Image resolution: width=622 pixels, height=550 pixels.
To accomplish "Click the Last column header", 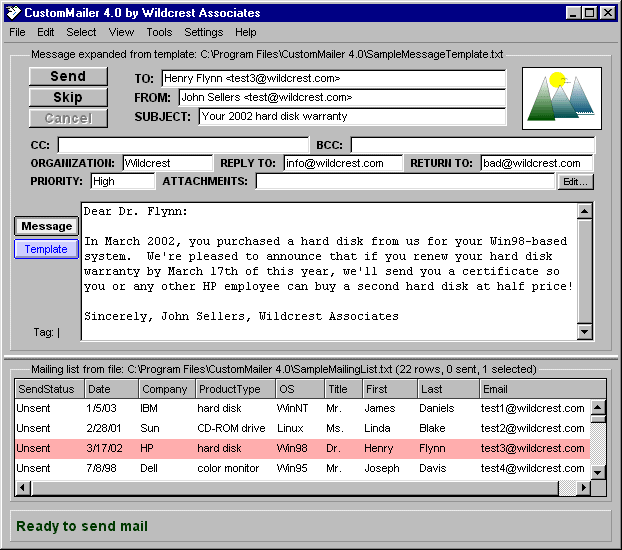I will [449, 389].
